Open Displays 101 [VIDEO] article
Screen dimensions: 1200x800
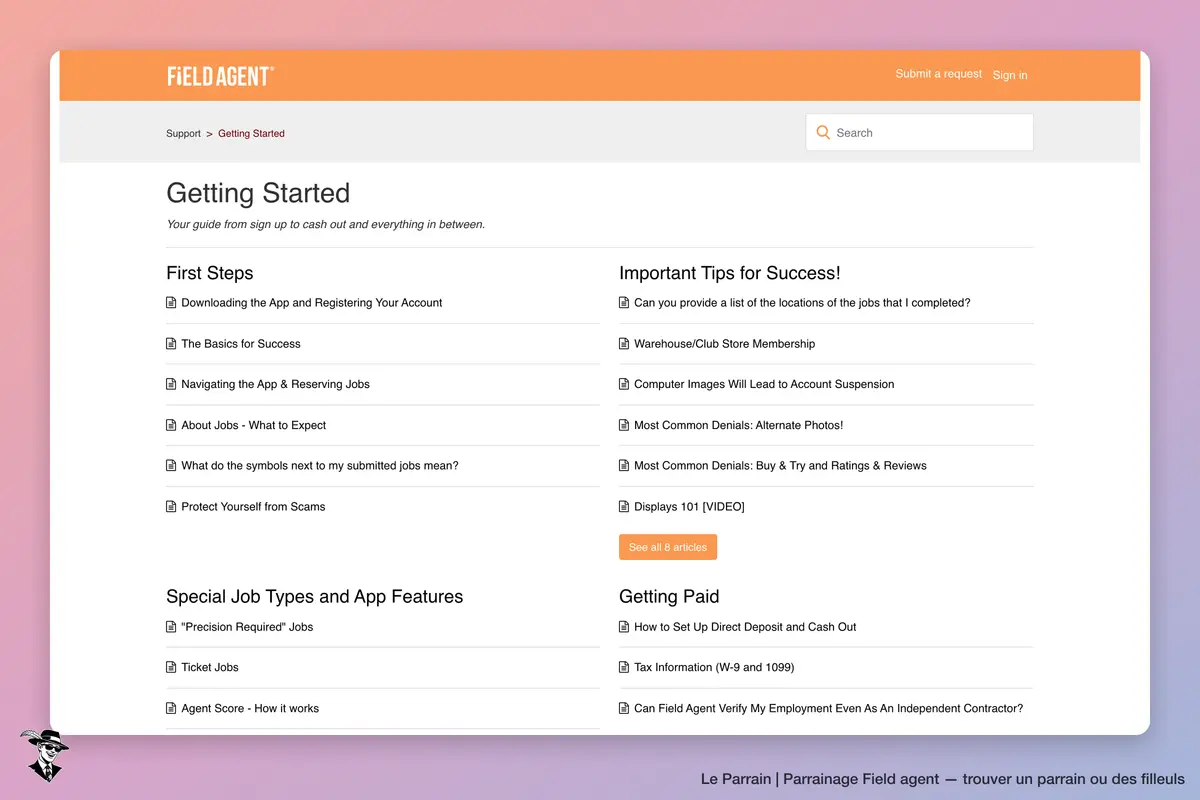pyautogui.click(x=689, y=507)
